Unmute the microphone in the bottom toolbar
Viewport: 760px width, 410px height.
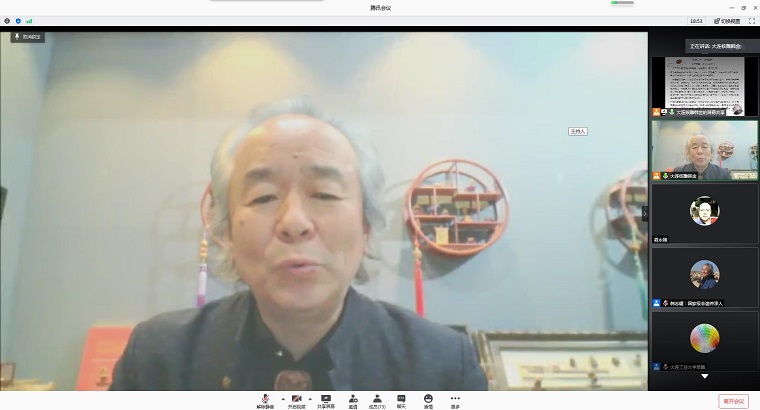(x=264, y=399)
